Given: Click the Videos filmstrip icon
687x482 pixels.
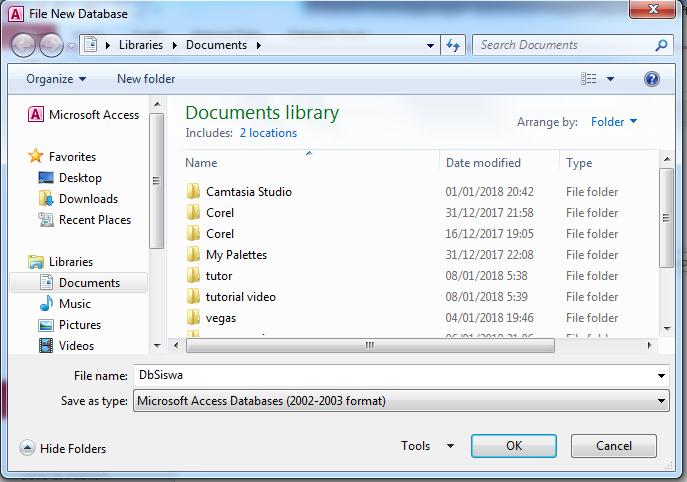Looking at the screenshot, I should (46, 345).
